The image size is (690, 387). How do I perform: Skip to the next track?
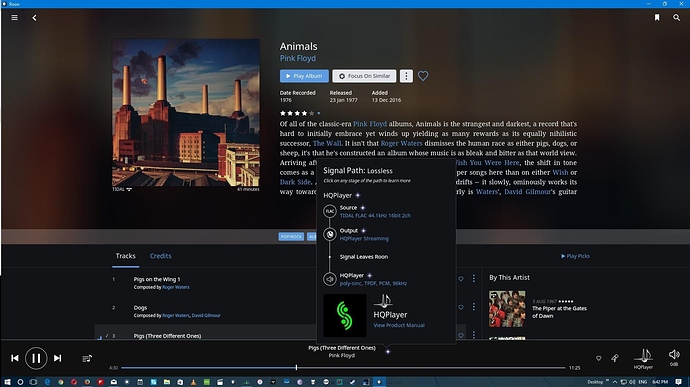pyautogui.click(x=58, y=358)
